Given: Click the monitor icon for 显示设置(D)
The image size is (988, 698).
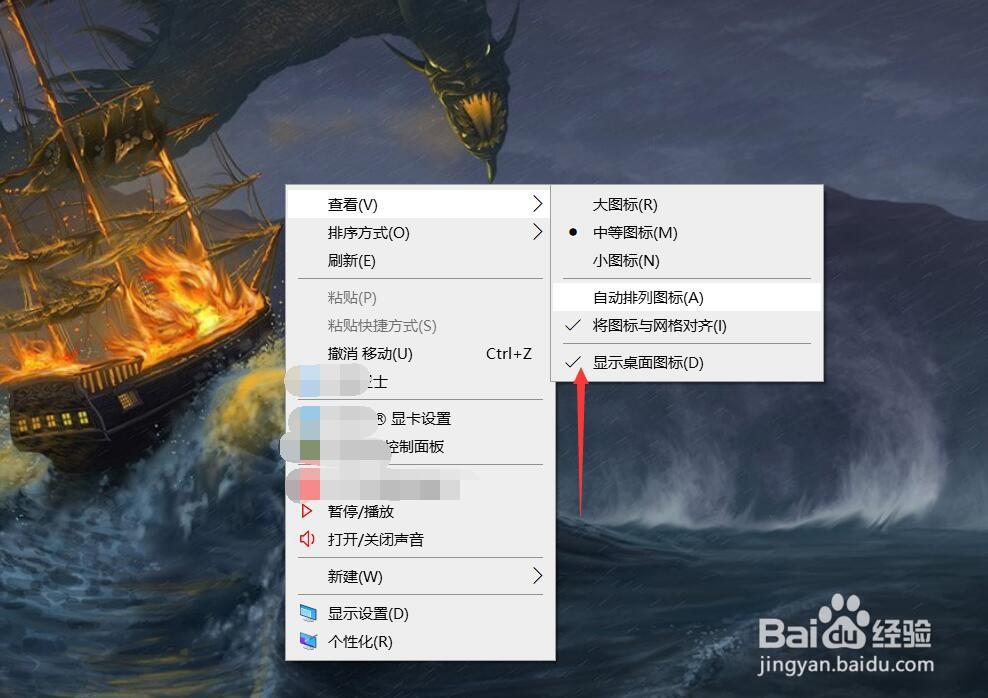Looking at the screenshot, I should [308, 614].
